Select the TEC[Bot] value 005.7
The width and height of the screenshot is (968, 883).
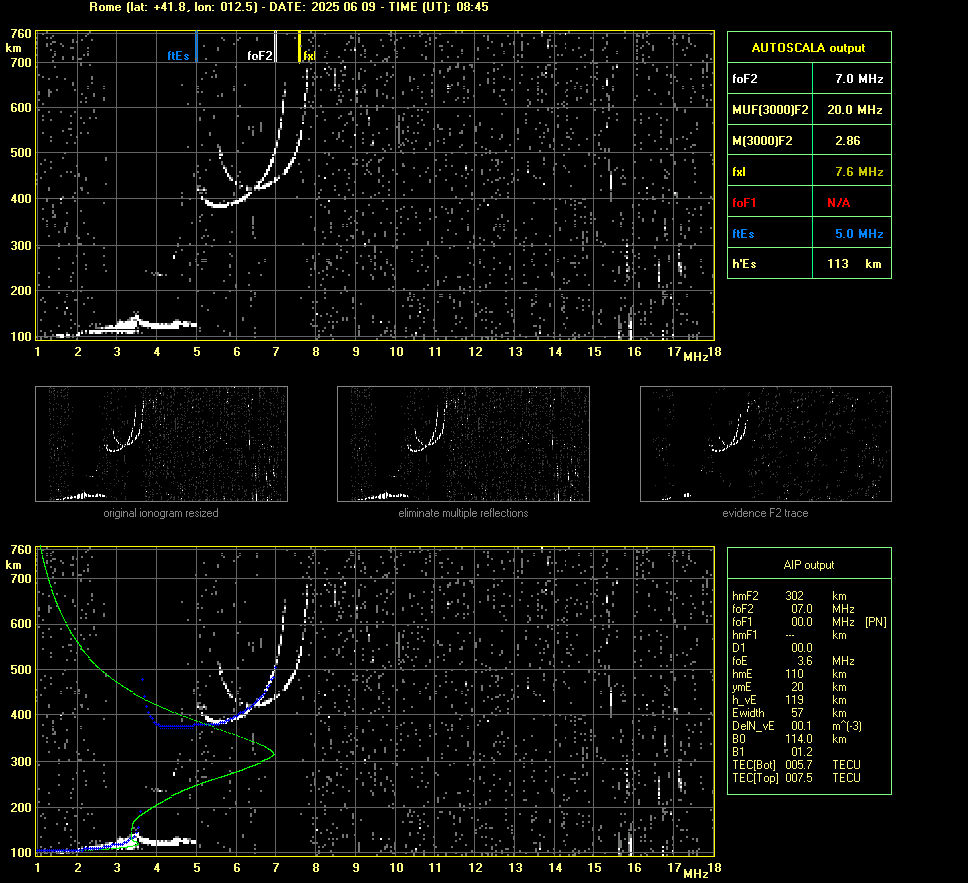798,764
